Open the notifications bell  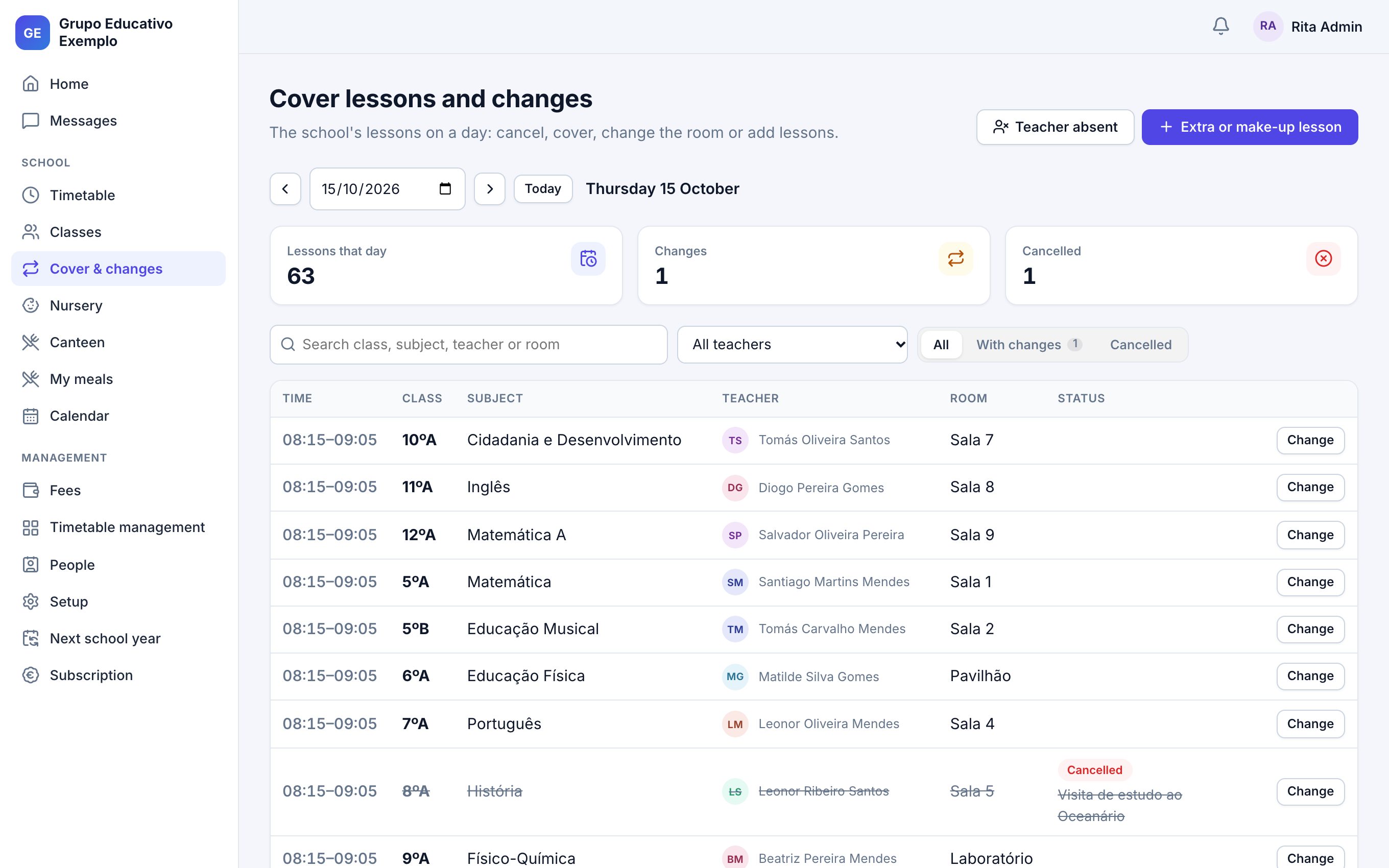click(x=1220, y=27)
